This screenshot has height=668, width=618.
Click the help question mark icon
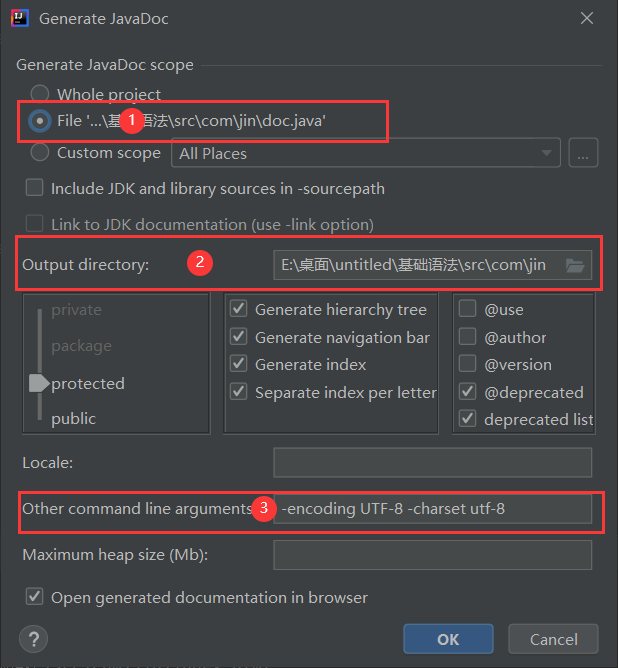(33, 639)
